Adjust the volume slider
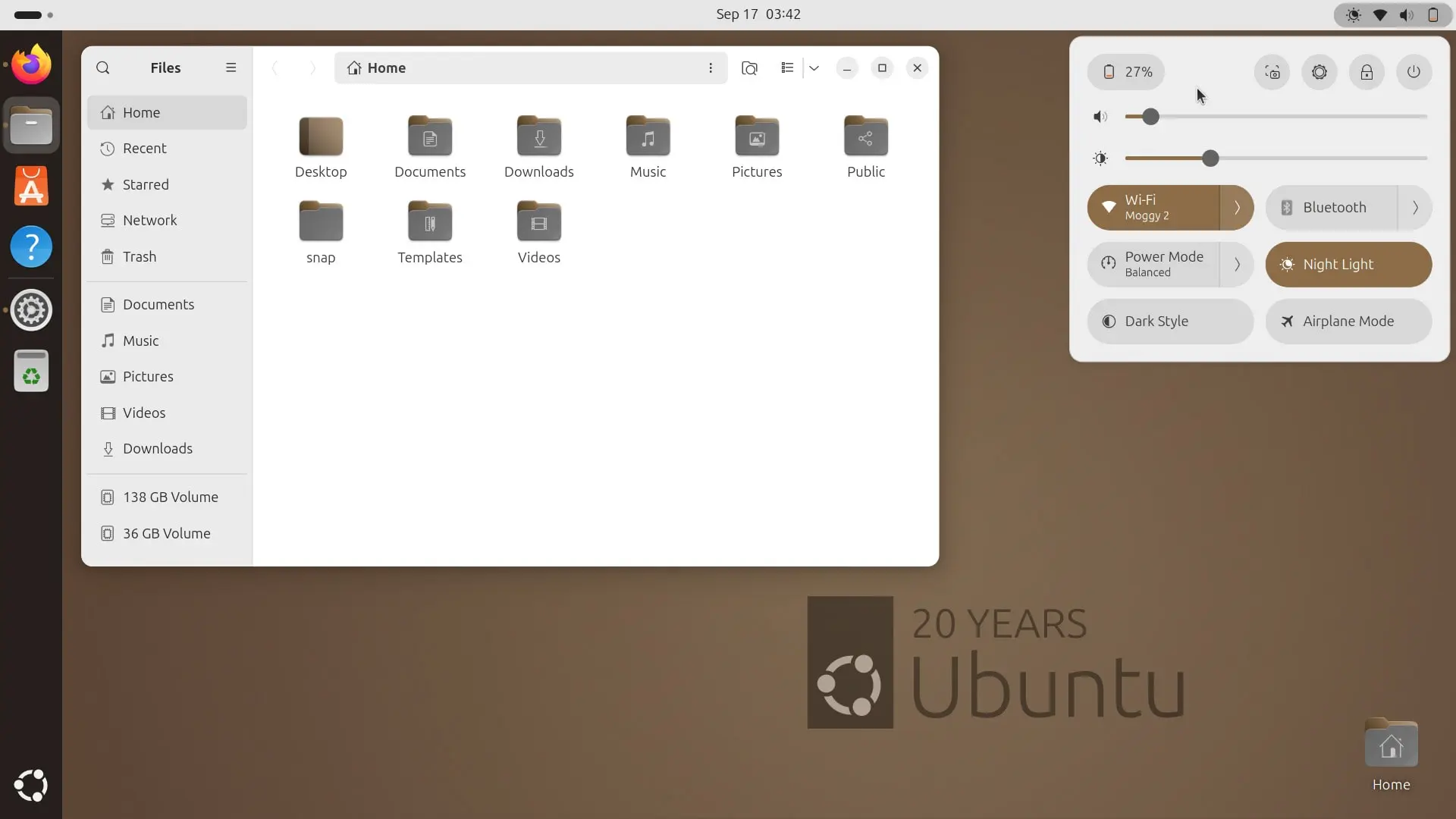This screenshot has height=819, width=1456. point(1276,117)
